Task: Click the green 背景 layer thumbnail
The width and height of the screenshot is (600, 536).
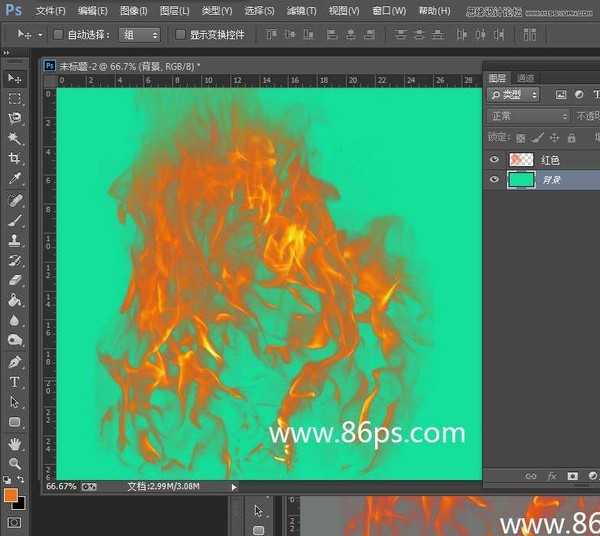Action: point(521,179)
